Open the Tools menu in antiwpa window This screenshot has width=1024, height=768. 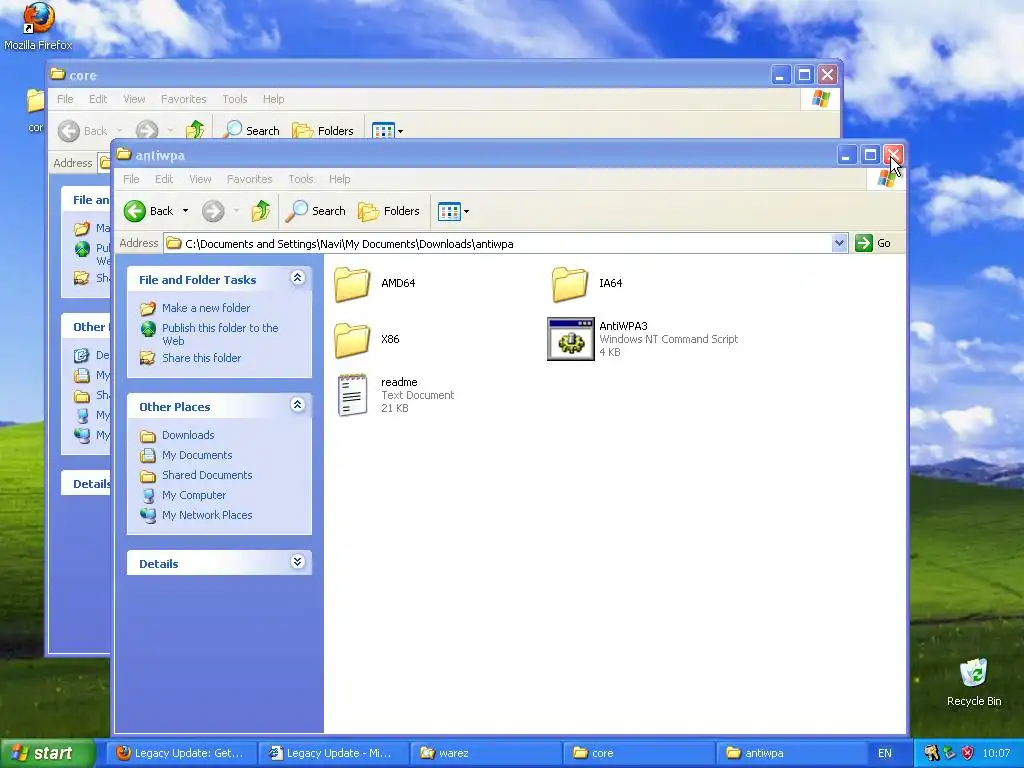click(300, 179)
